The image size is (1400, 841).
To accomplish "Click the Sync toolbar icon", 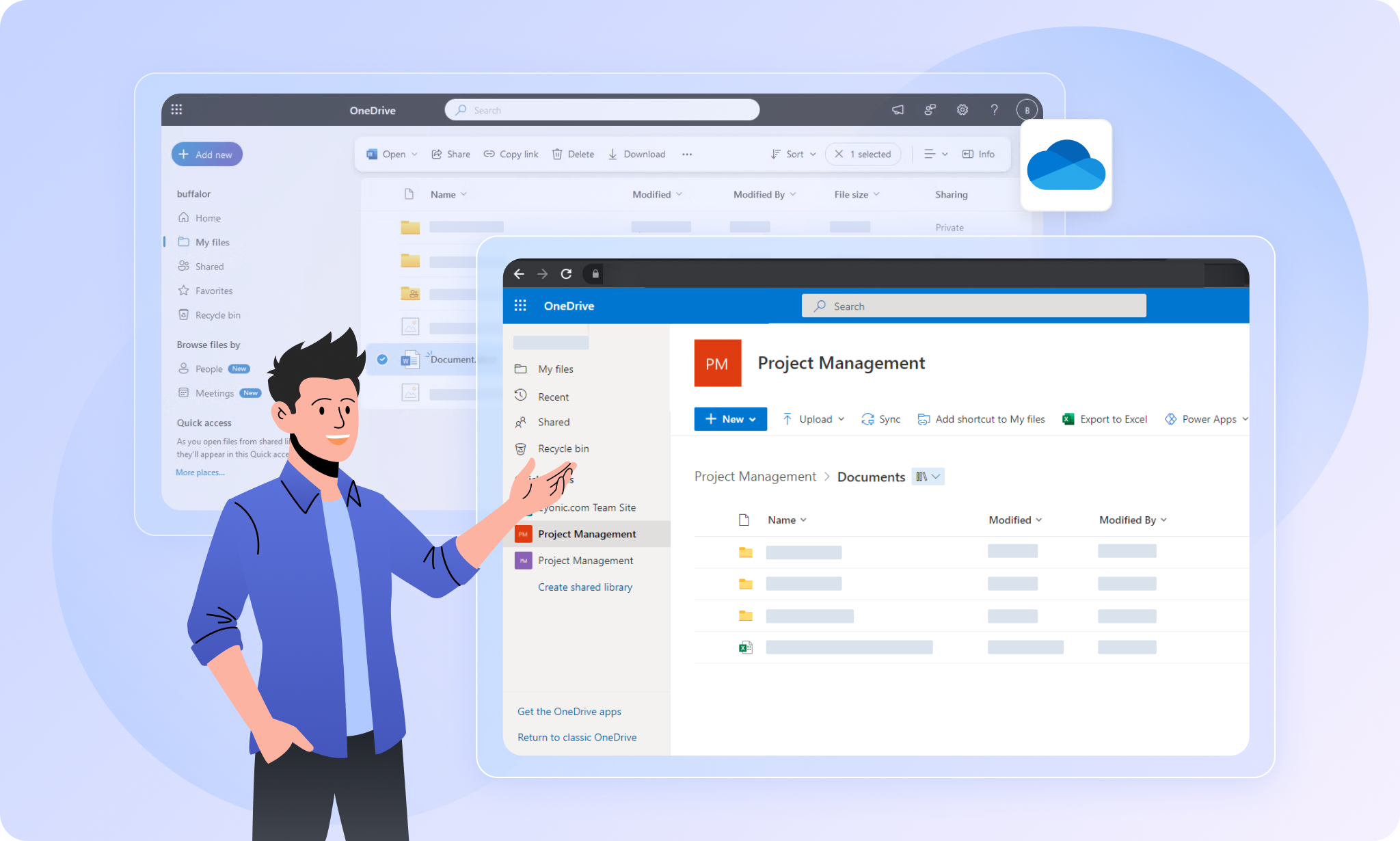I will (880, 419).
